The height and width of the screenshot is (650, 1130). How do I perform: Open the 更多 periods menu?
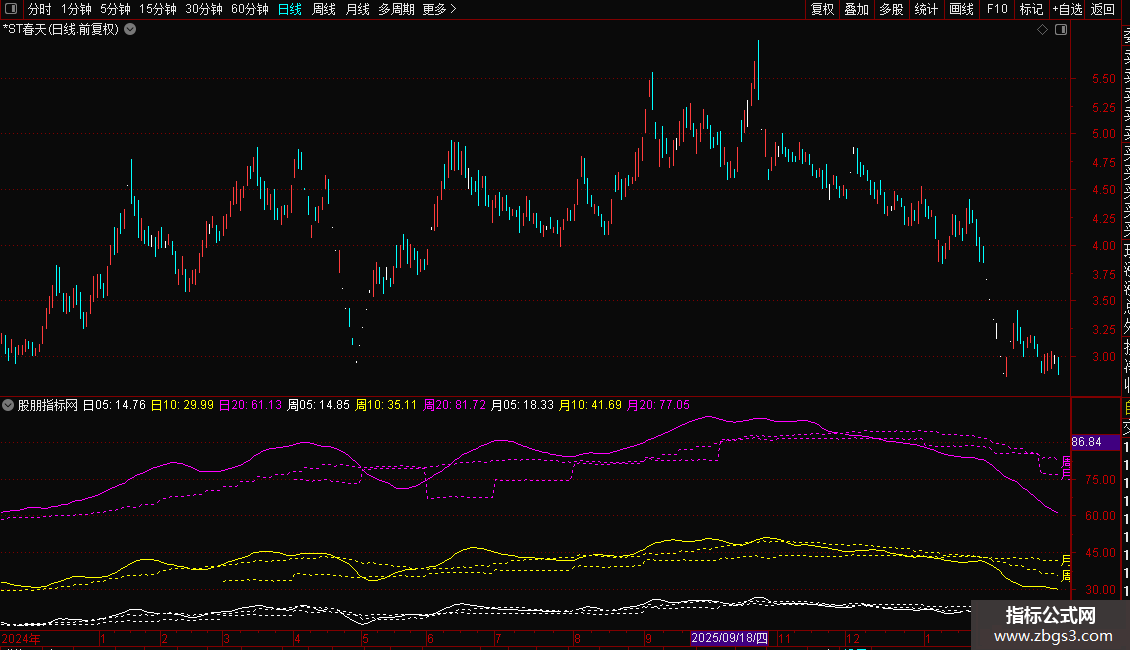click(439, 10)
